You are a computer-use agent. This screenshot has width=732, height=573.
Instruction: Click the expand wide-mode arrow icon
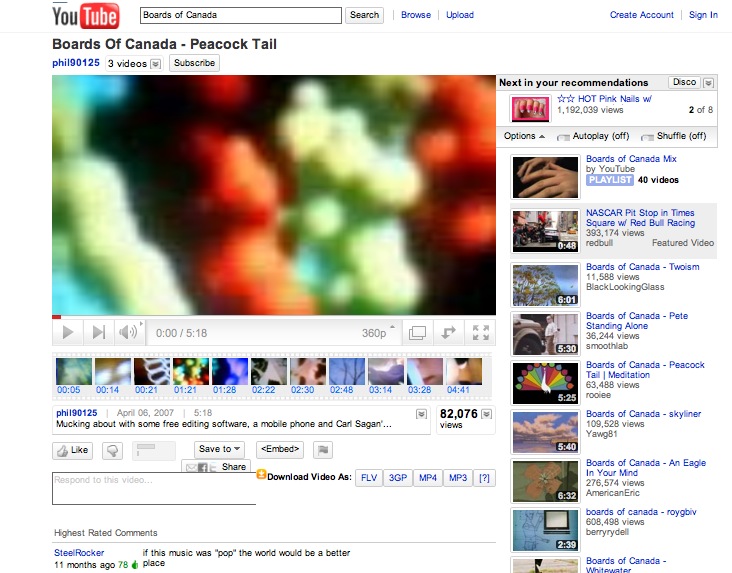(x=449, y=333)
